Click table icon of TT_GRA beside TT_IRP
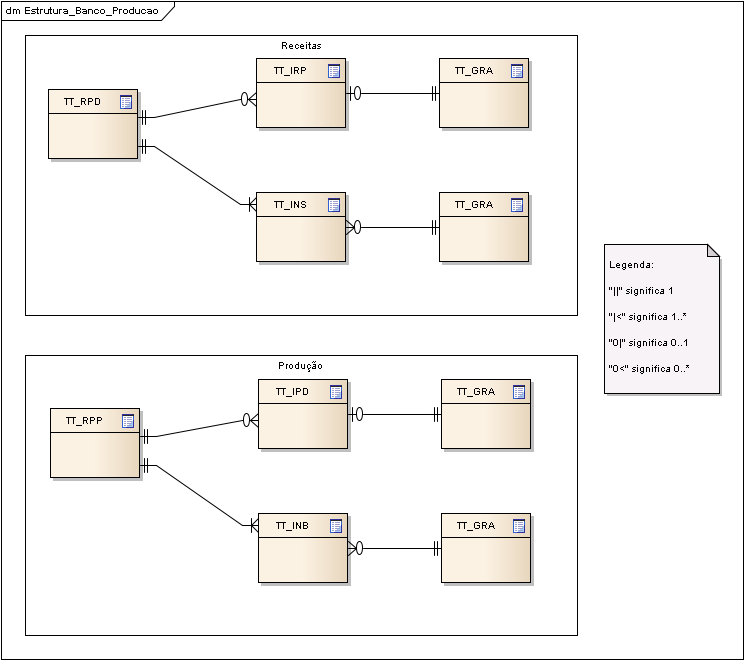744x660 pixels. point(517,71)
